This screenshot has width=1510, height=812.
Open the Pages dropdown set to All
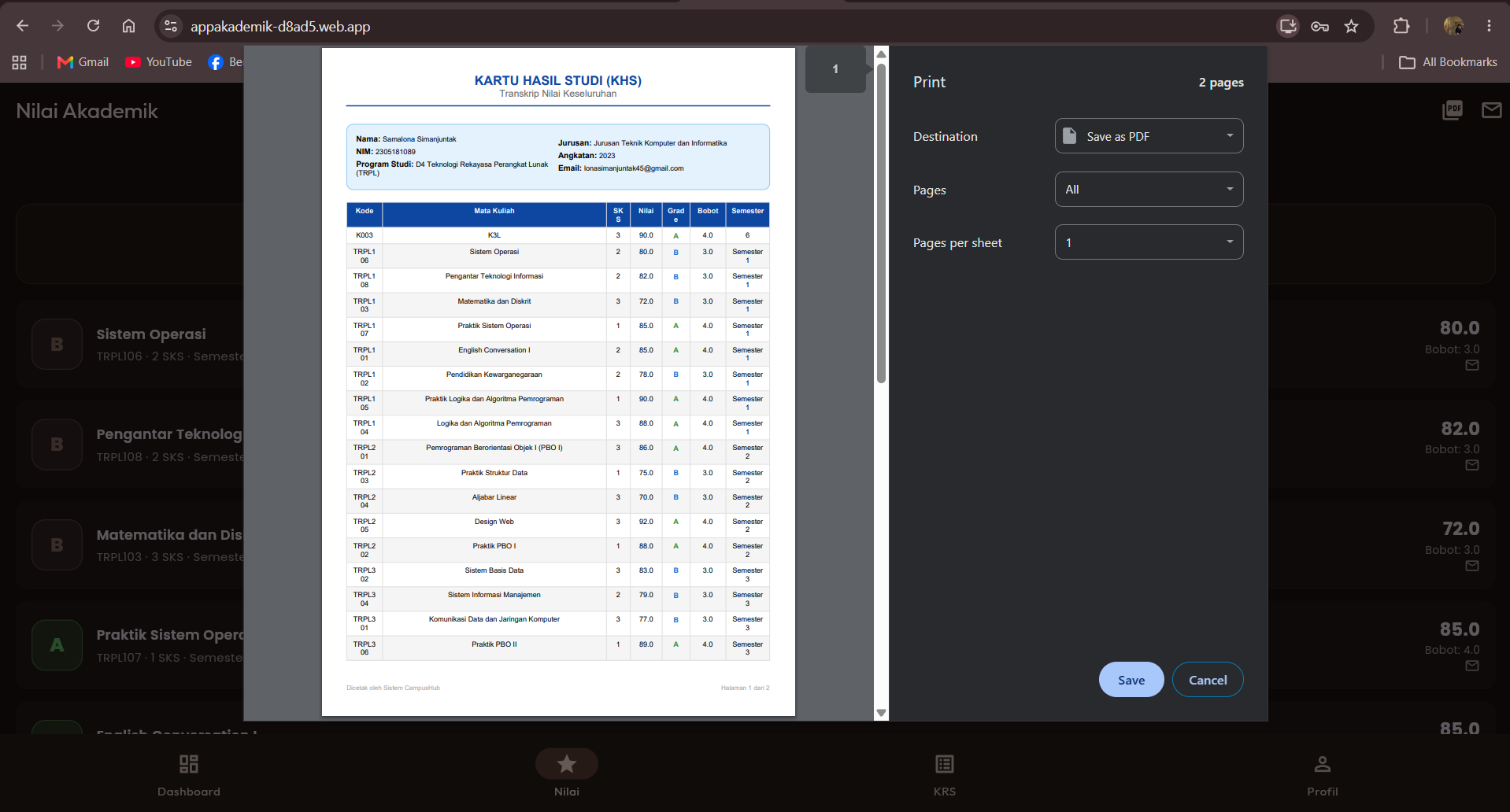click(1149, 190)
